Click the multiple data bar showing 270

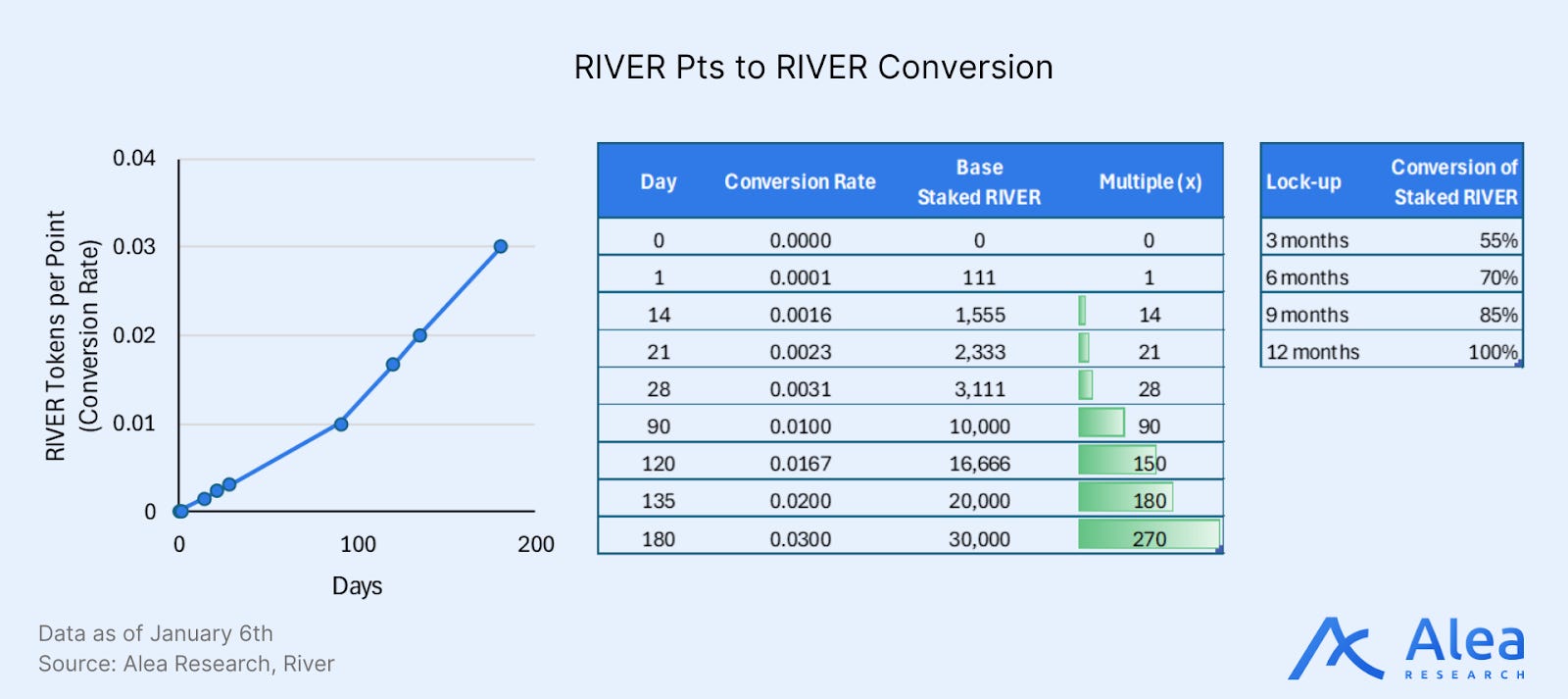[1149, 534]
